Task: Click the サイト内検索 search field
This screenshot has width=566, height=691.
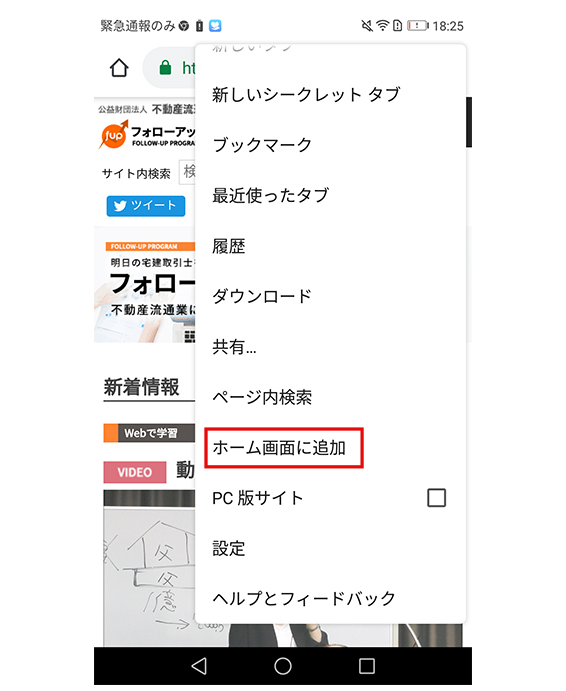Action: [x=187, y=172]
